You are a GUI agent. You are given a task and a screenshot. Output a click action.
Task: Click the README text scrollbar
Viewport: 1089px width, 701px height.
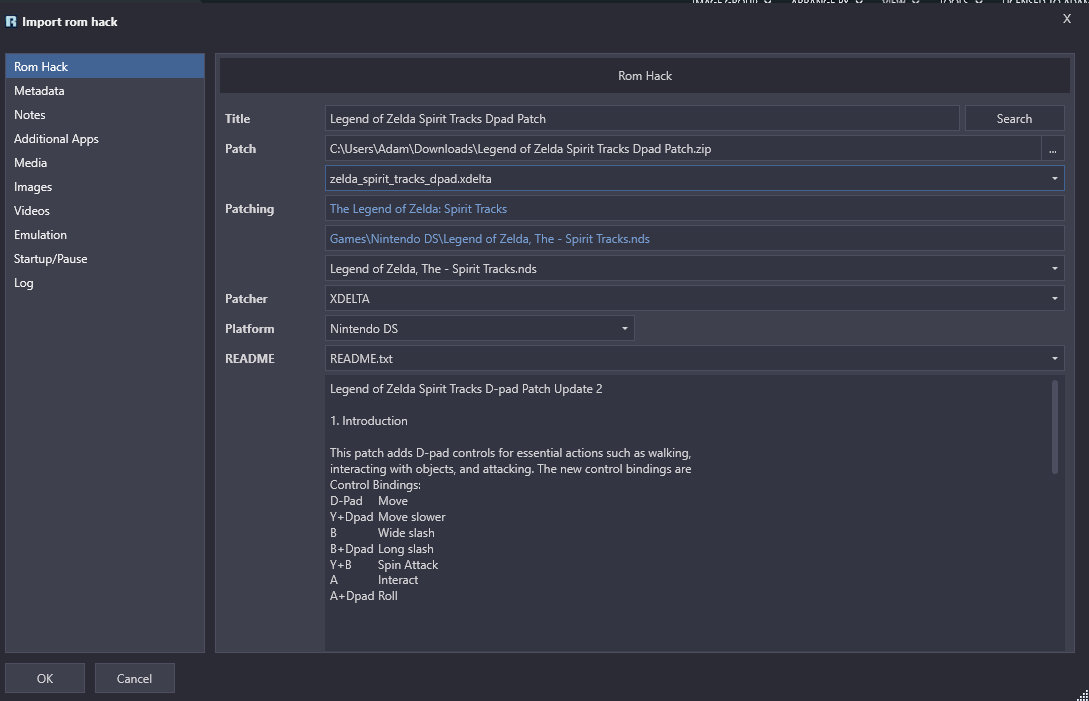1055,427
